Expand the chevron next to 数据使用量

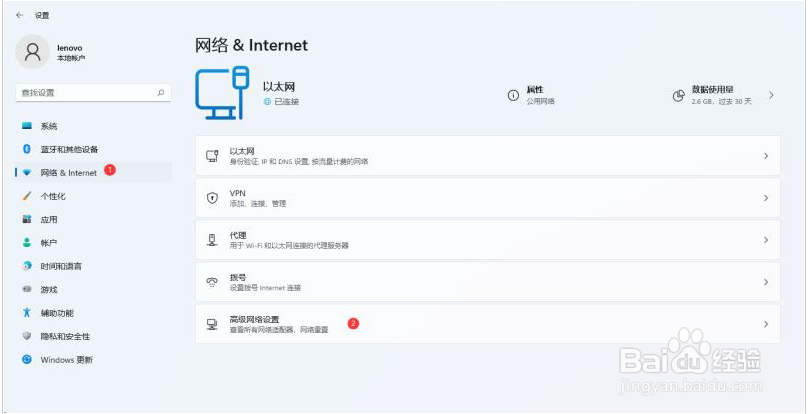click(x=771, y=95)
